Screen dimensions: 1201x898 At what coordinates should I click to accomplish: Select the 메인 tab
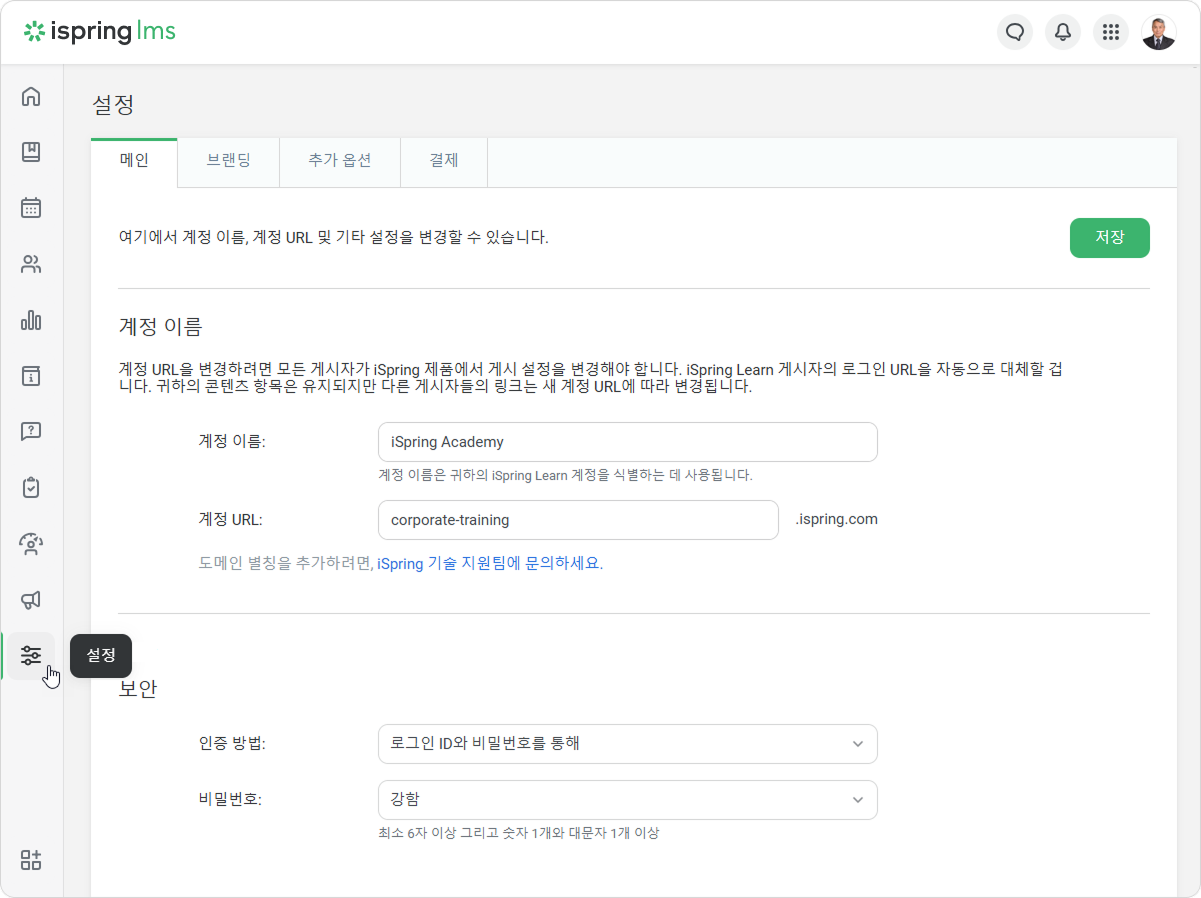coord(134,161)
